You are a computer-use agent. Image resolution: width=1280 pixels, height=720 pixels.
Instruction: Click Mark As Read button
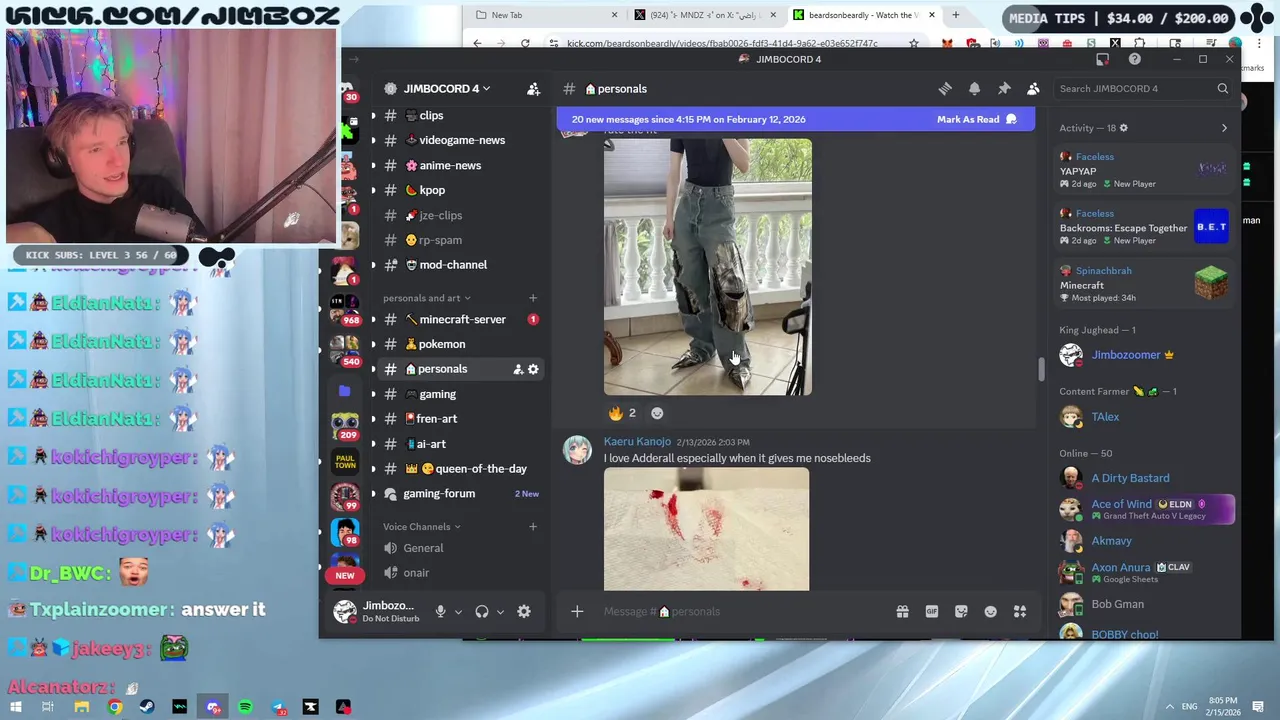[x=976, y=119]
